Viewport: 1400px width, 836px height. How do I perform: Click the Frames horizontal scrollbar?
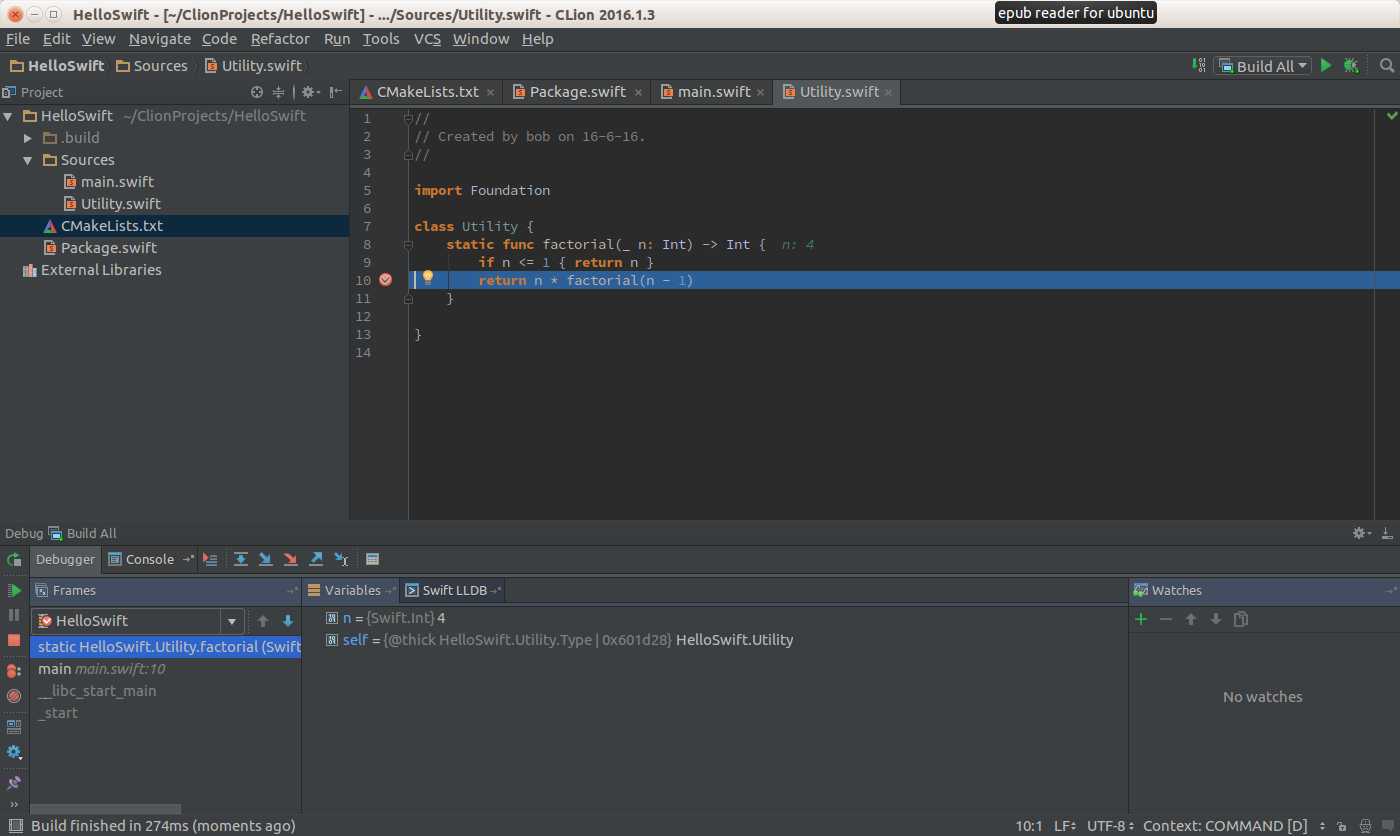coord(106,809)
